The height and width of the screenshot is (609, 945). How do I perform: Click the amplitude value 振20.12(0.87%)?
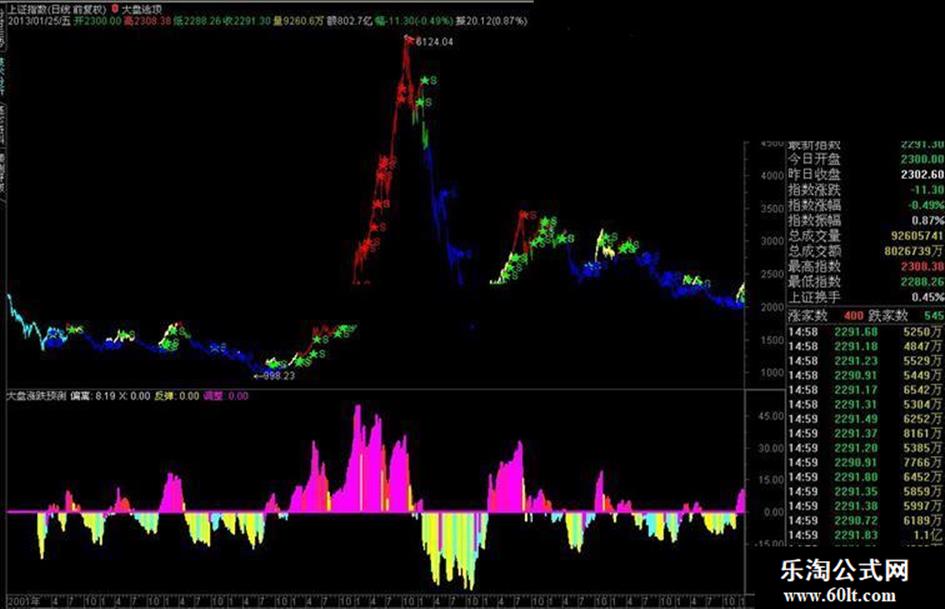coord(492,21)
